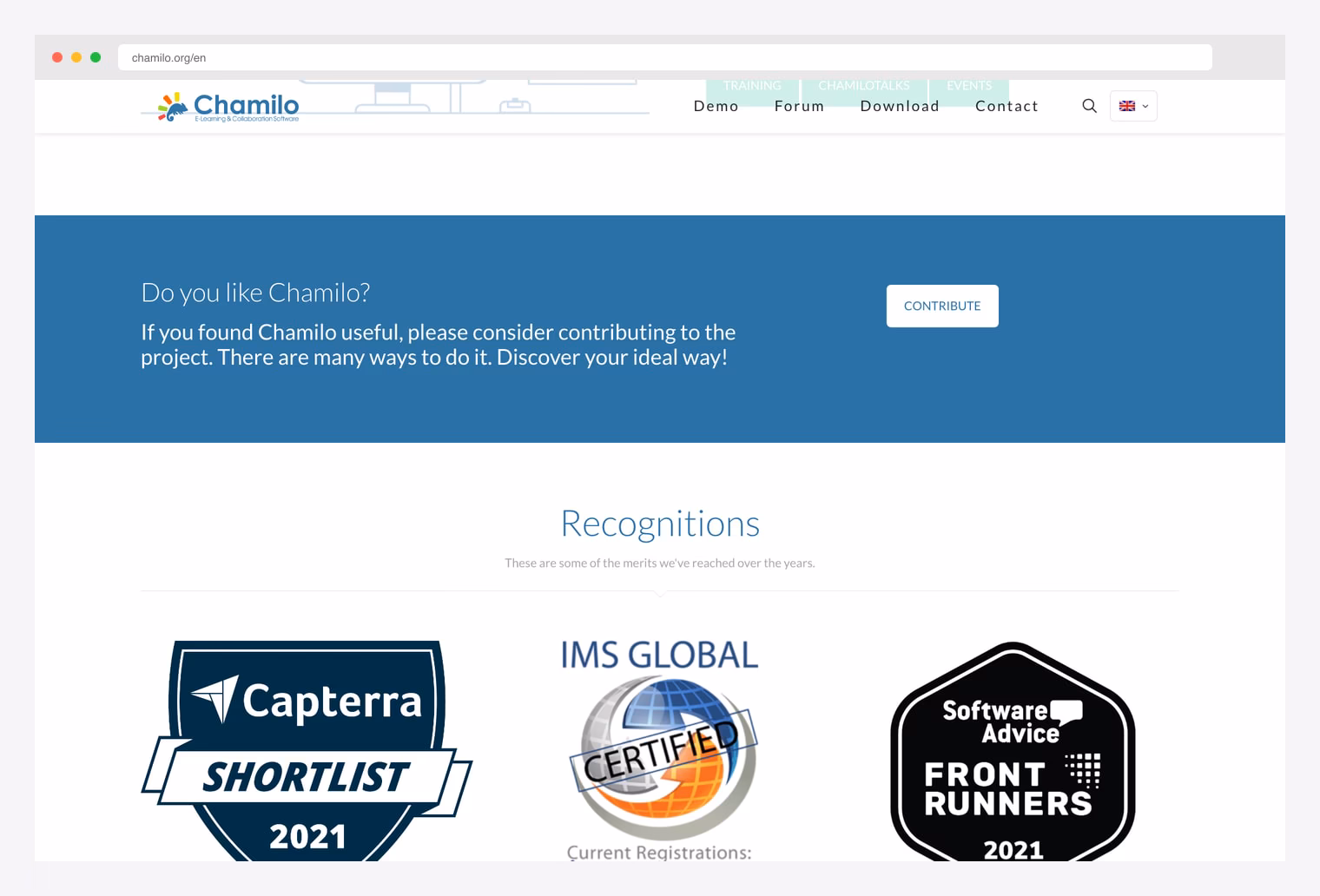Open the Download menu item
Image resolution: width=1320 pixels, height=896 pixels.
pyautogui.click(x=900, y=106)
